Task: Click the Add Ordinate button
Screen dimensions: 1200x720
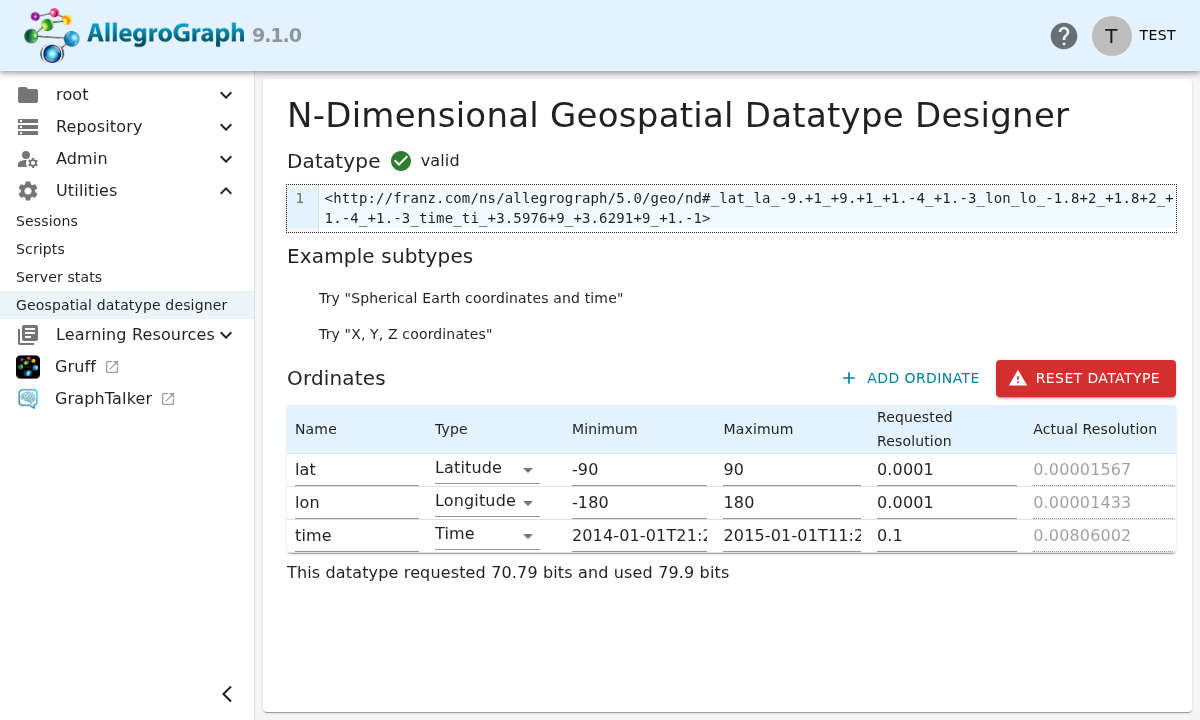Action: click(910, 378)
